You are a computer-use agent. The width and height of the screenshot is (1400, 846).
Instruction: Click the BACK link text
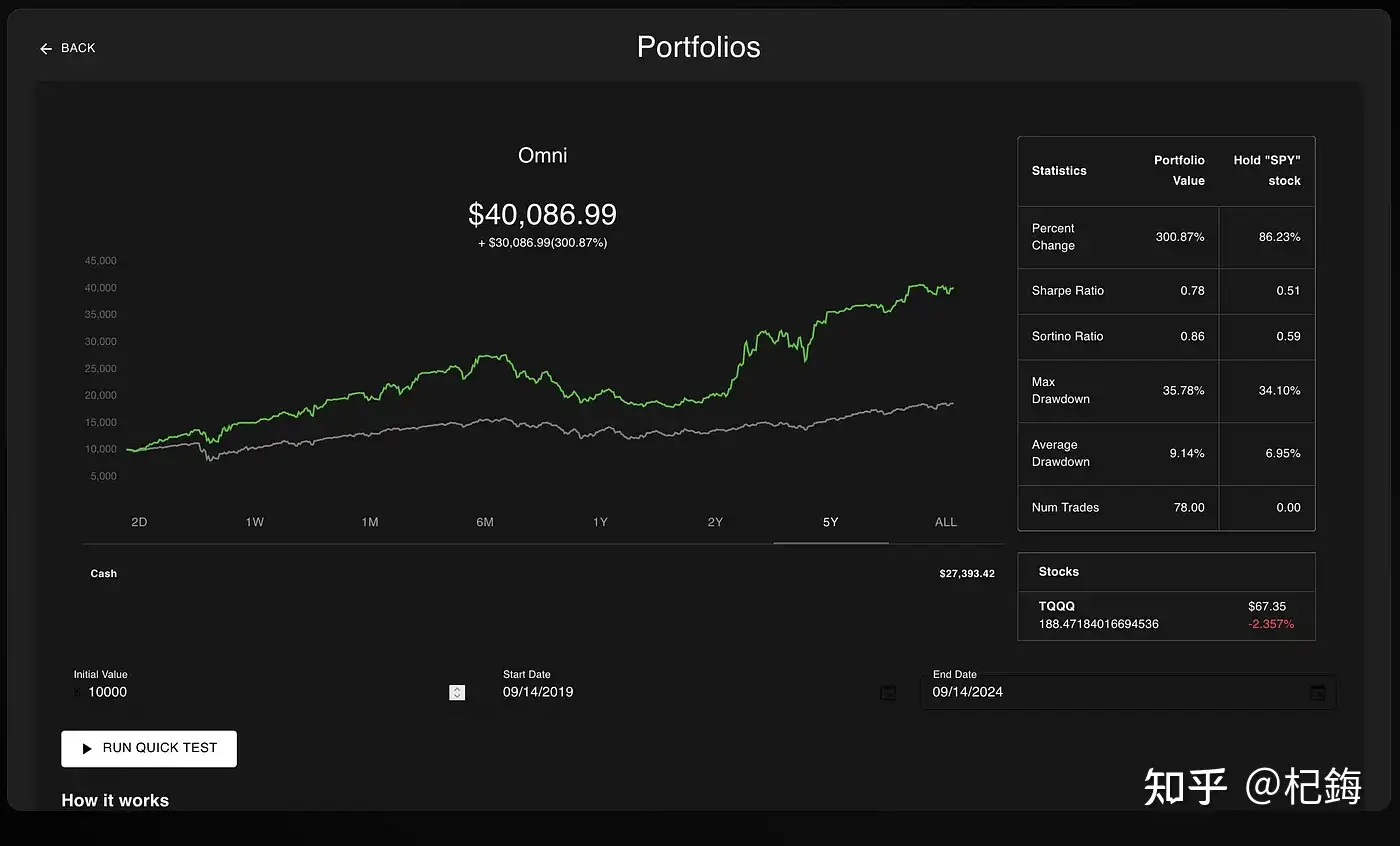78,48
